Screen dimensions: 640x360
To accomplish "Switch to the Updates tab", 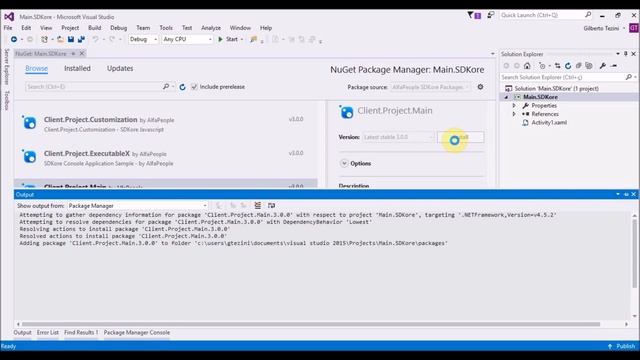I will [x=120, y=68].
